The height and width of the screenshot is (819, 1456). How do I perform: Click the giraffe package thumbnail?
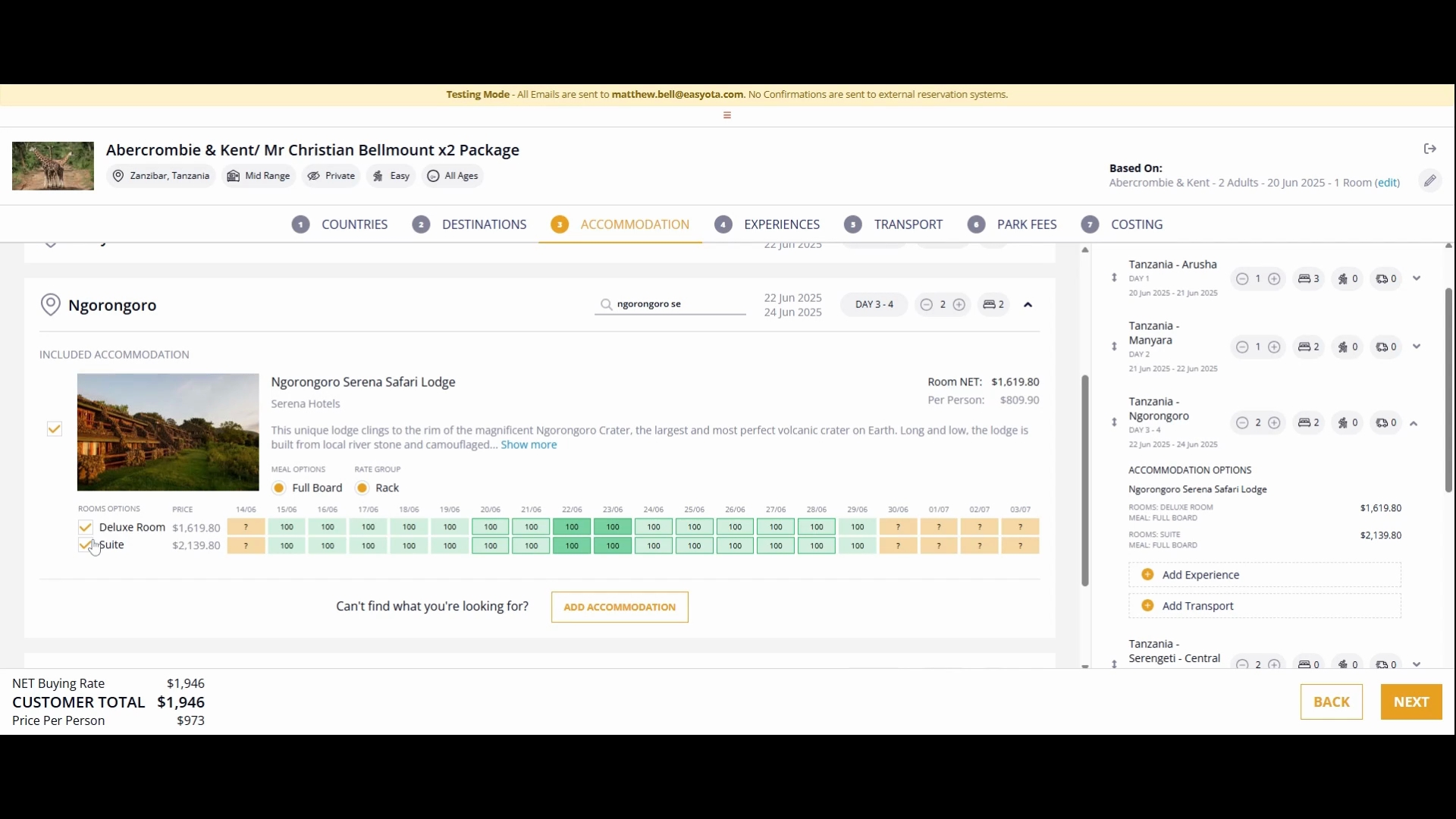click(x=53, y=166)
